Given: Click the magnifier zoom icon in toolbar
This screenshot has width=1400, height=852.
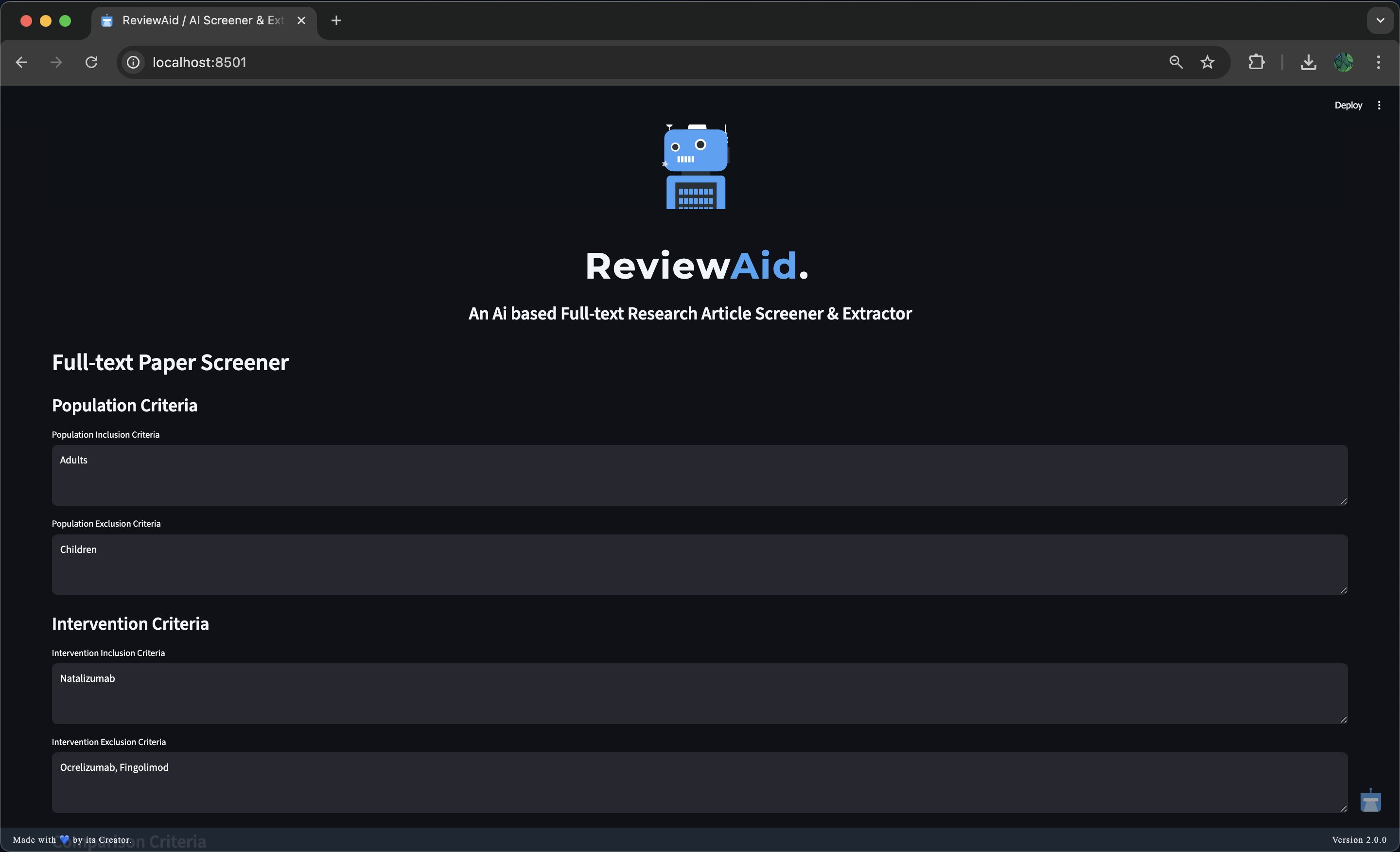Looking at the screenshot, I should [1175, 62].
